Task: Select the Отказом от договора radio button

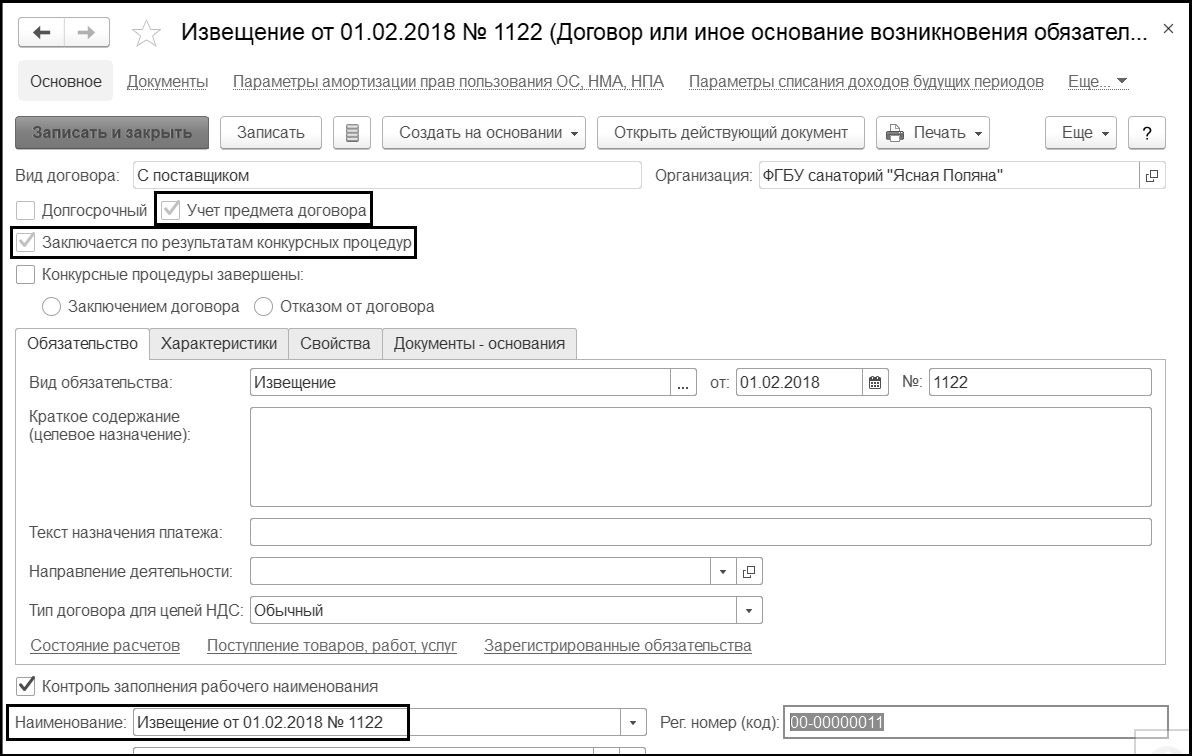Action: coord(263,307)
